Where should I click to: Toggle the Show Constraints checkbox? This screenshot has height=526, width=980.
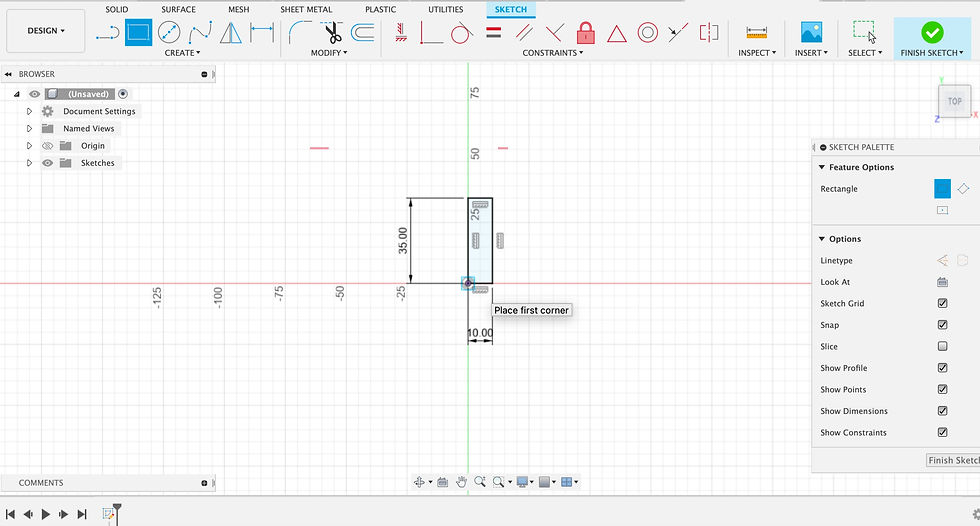942,432
